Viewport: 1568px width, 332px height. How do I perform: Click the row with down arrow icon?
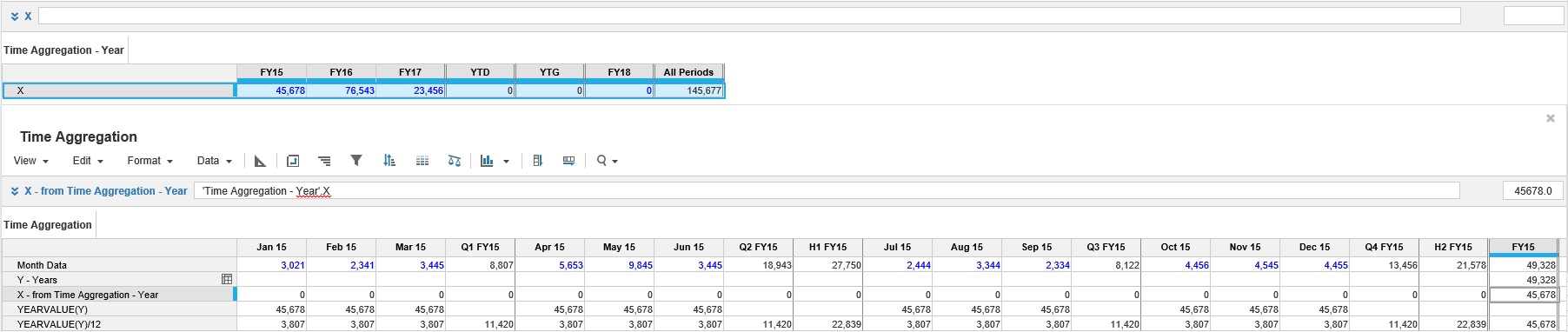569,161
